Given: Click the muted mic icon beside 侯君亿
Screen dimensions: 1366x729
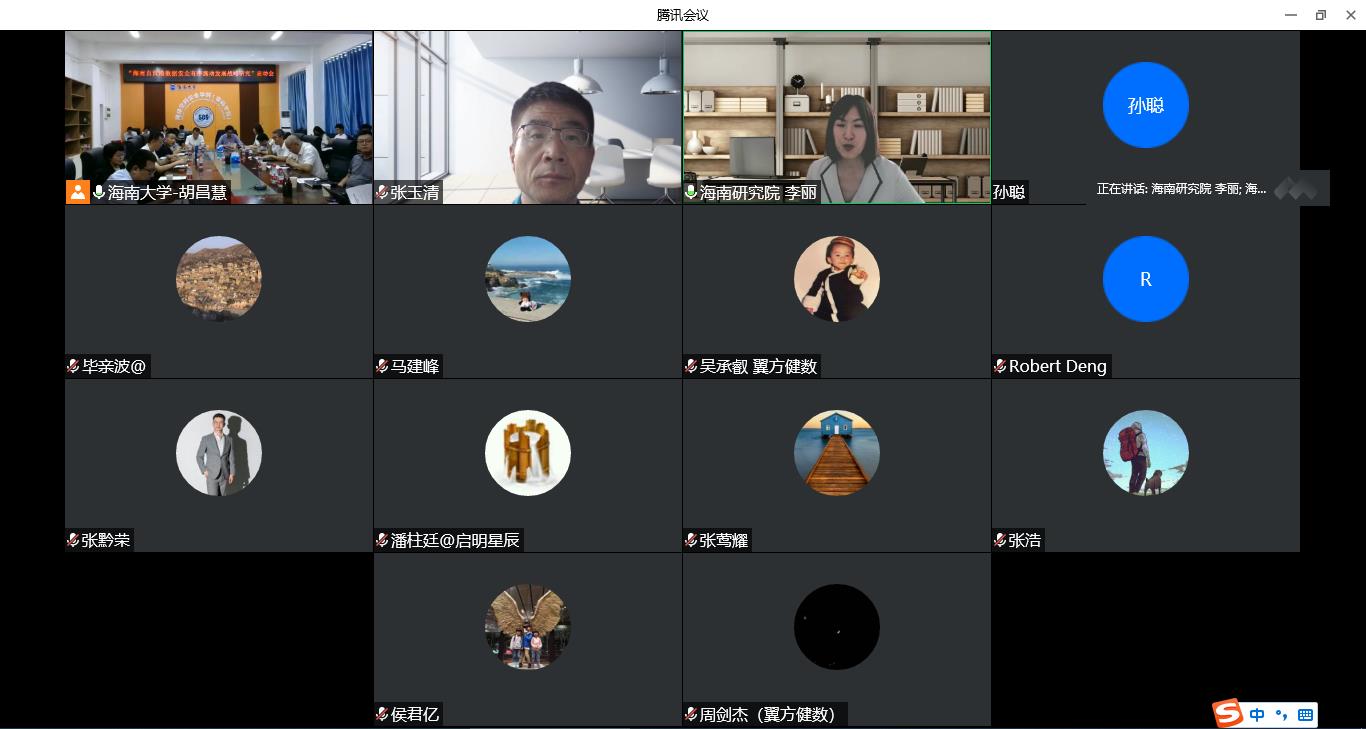Looking at the screenshot, I should [382, 714].
